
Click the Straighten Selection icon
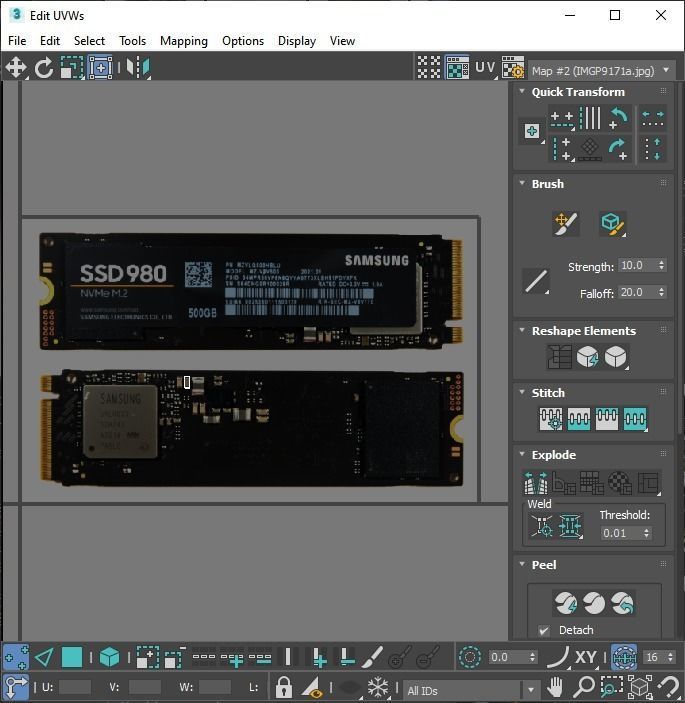pos(559,357)
